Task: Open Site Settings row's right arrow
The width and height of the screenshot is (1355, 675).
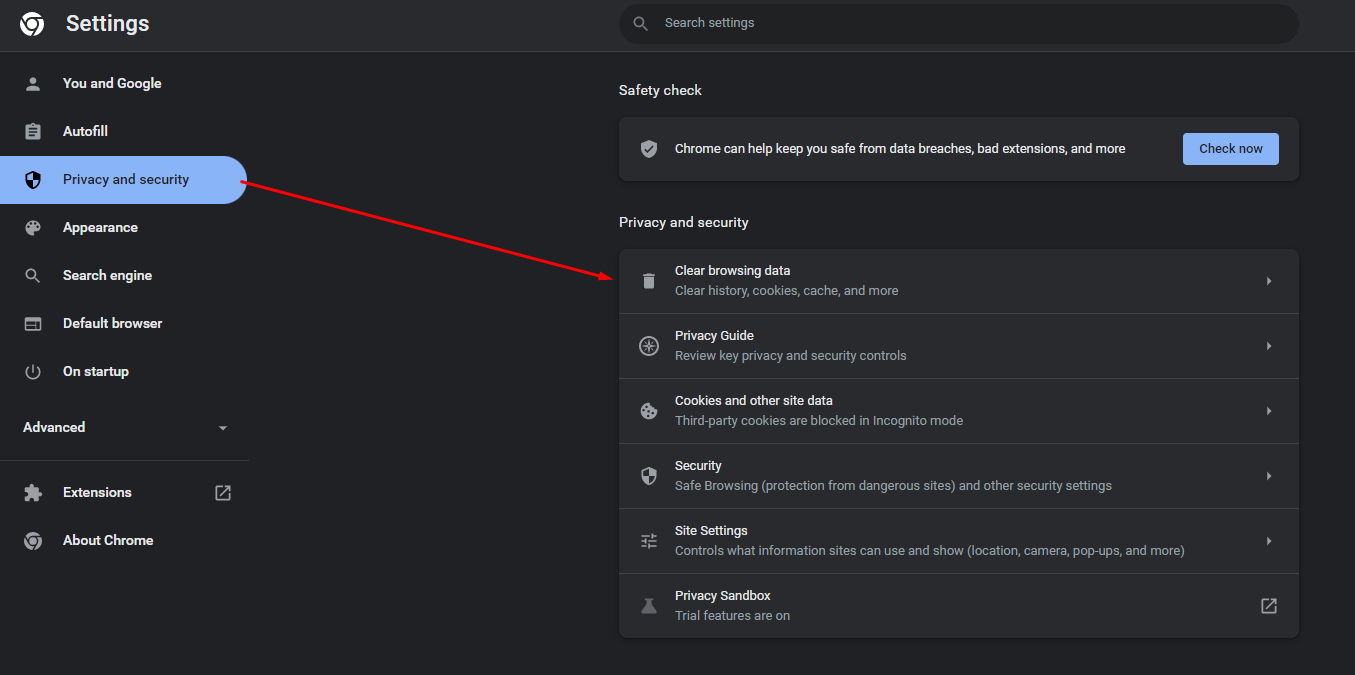Action: pos(1269,541)
